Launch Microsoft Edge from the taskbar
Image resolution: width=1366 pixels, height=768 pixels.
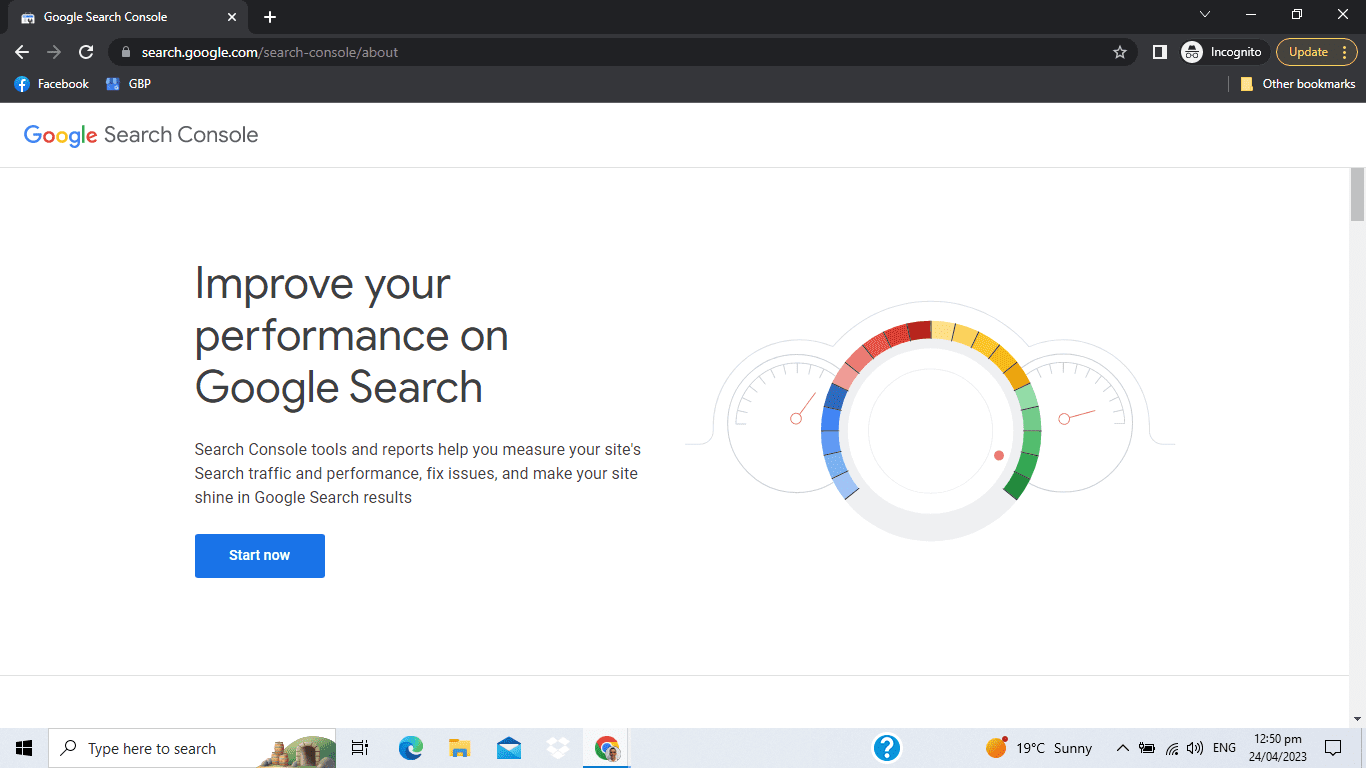(410, 748)
